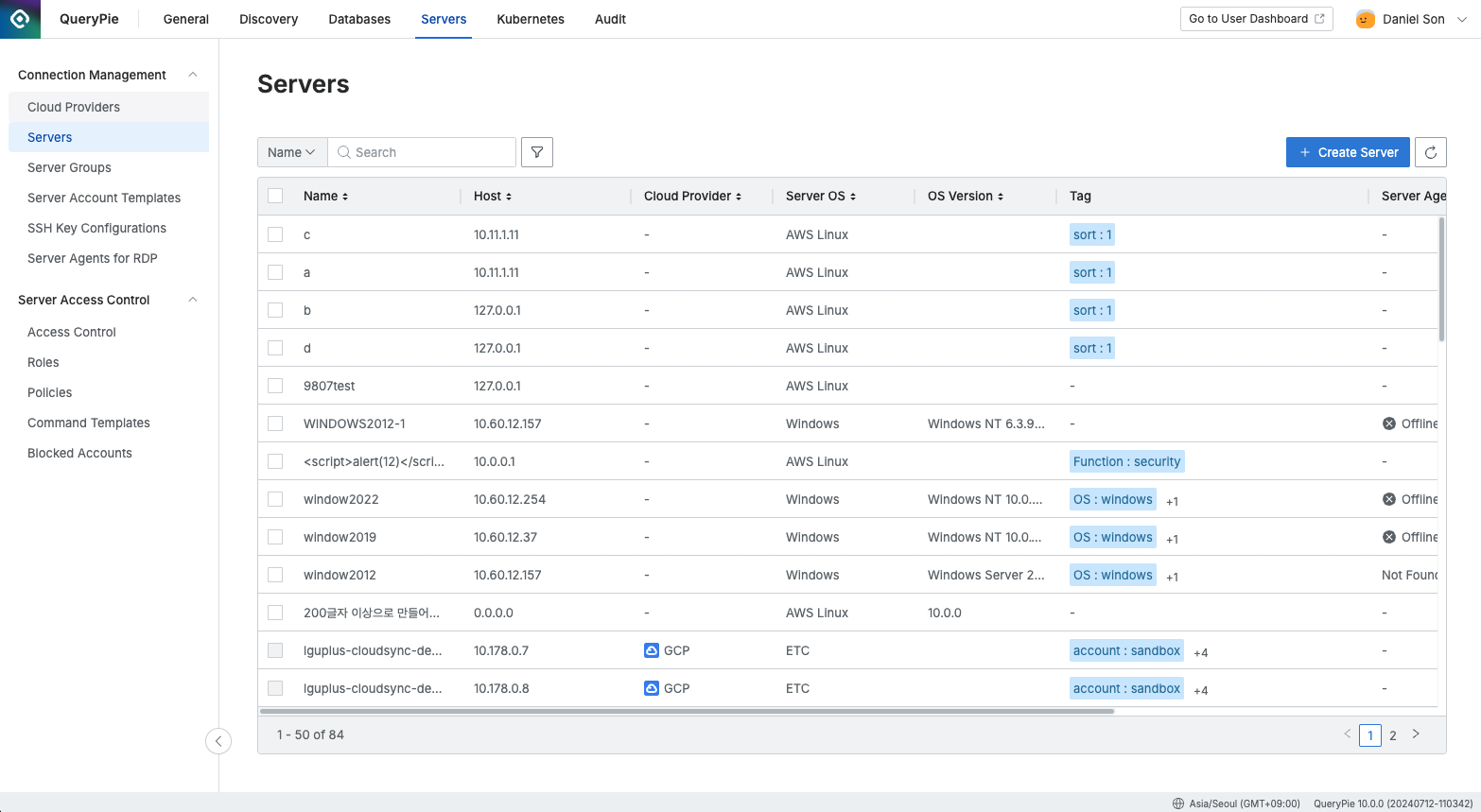Open Blocked Accounts page
The height and width of the screenshot is (812, 1481).
[x=109, y=453]
